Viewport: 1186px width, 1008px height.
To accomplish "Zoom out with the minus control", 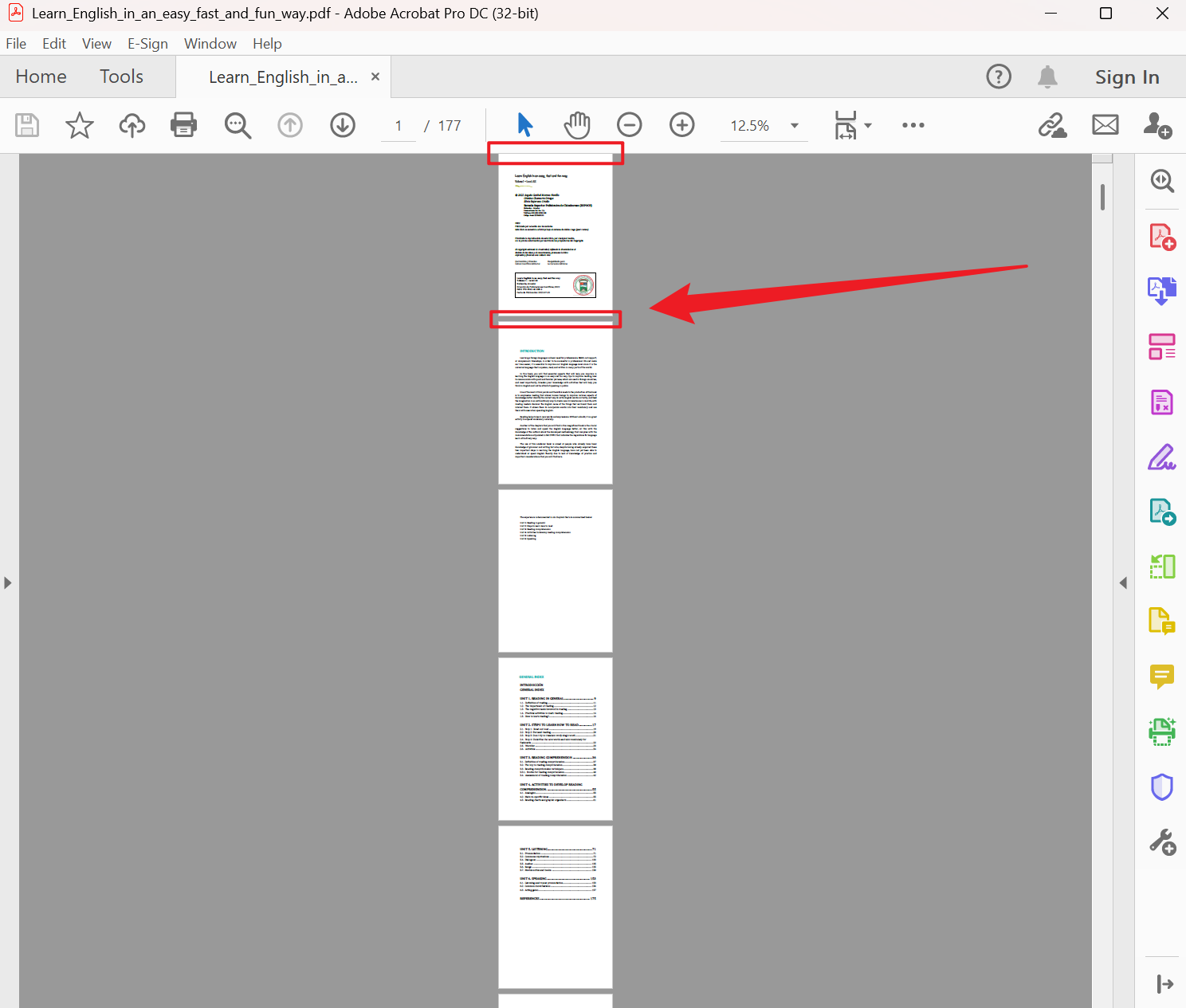I will 629,125.
